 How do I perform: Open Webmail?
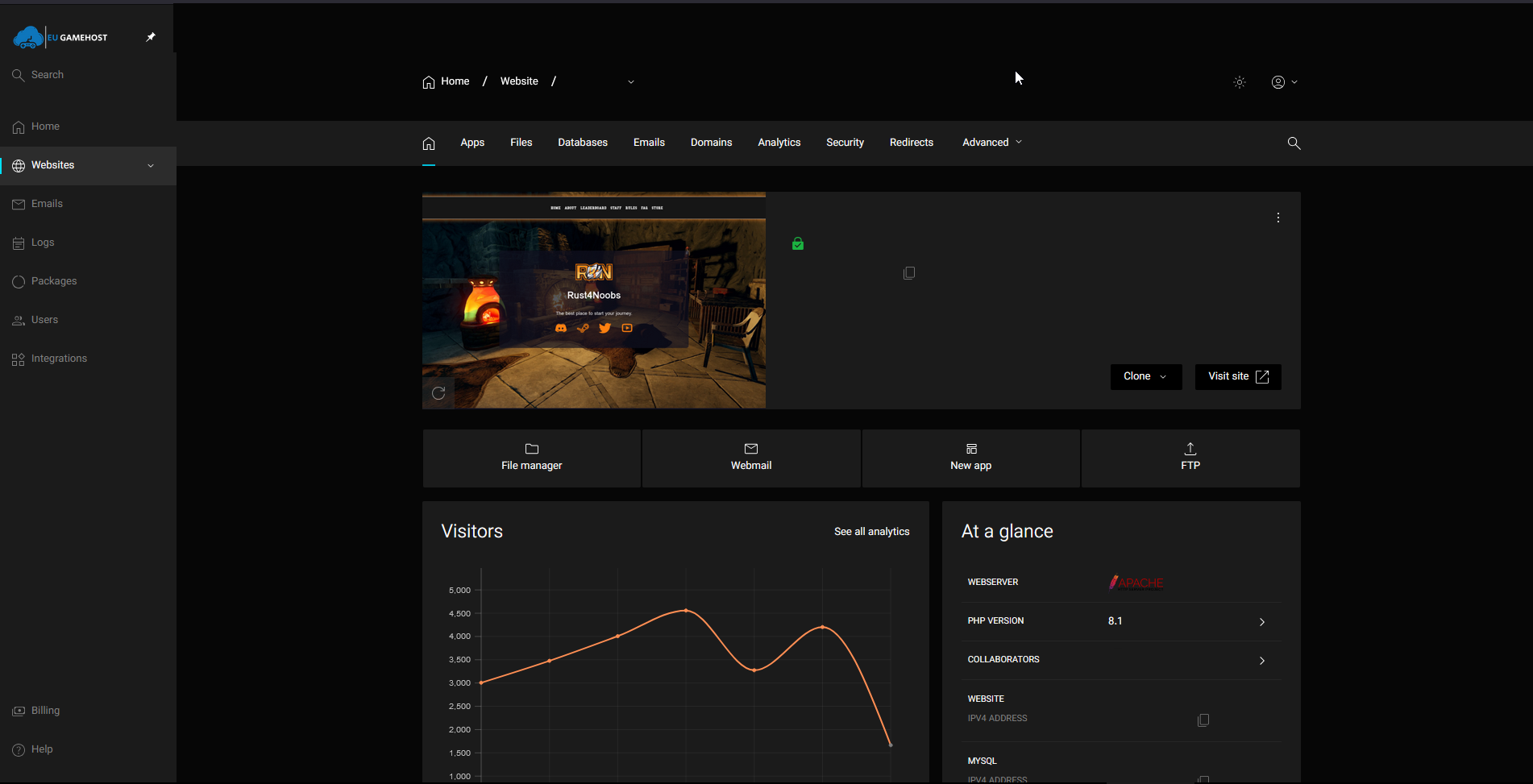751,458
